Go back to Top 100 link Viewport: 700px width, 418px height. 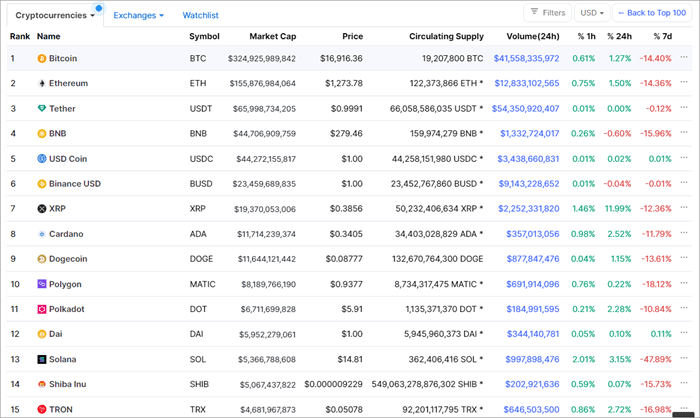pos(656,13)
